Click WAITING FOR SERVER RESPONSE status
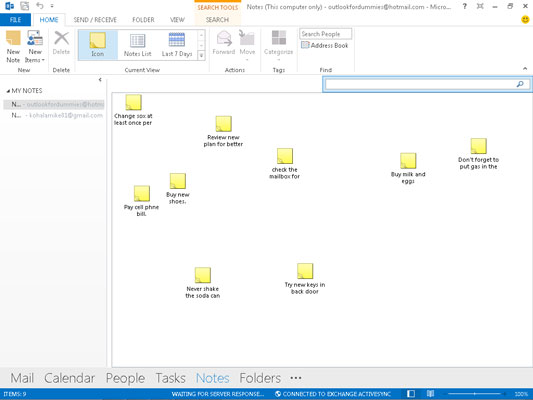Viewport: 533px width, 400px height. pyautogui.click(x=218, y=394)
